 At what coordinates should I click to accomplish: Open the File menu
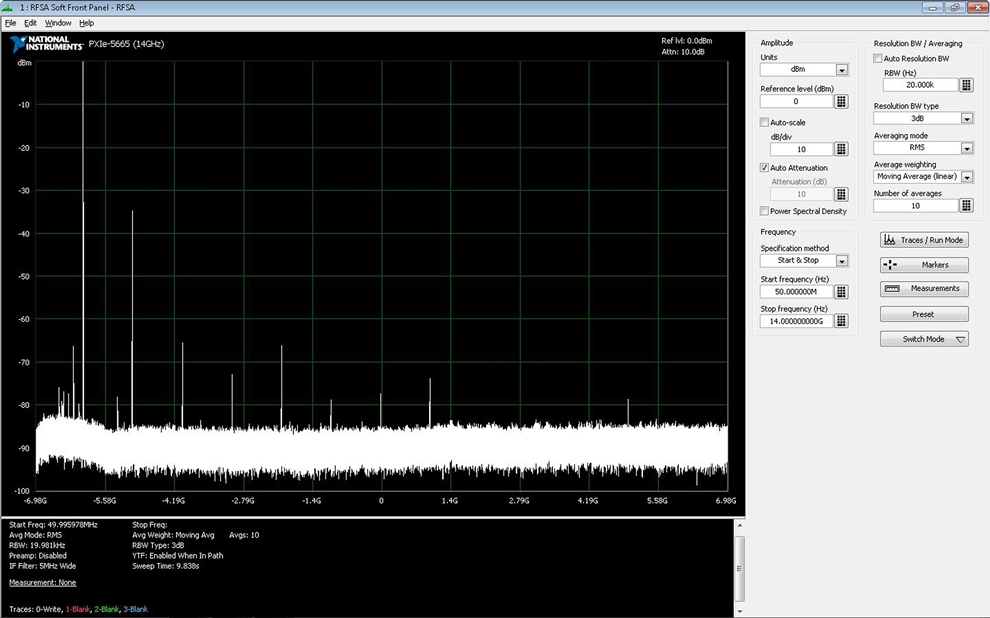[11, 23]
